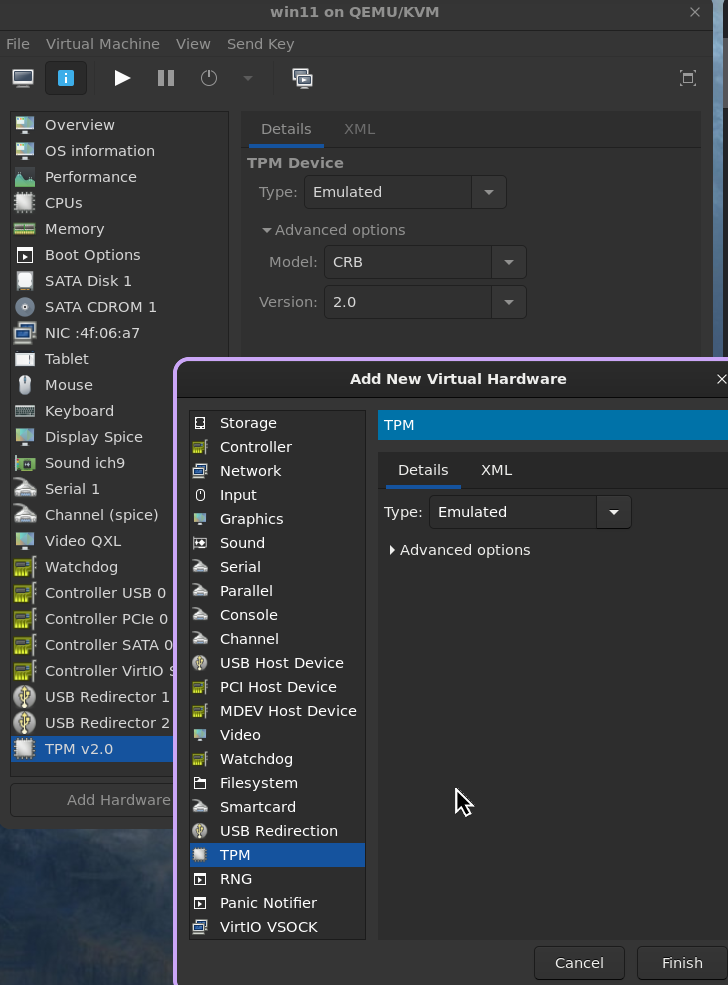
Task: Click the graphical console monitor icon
Action: [x=23, y=78]
